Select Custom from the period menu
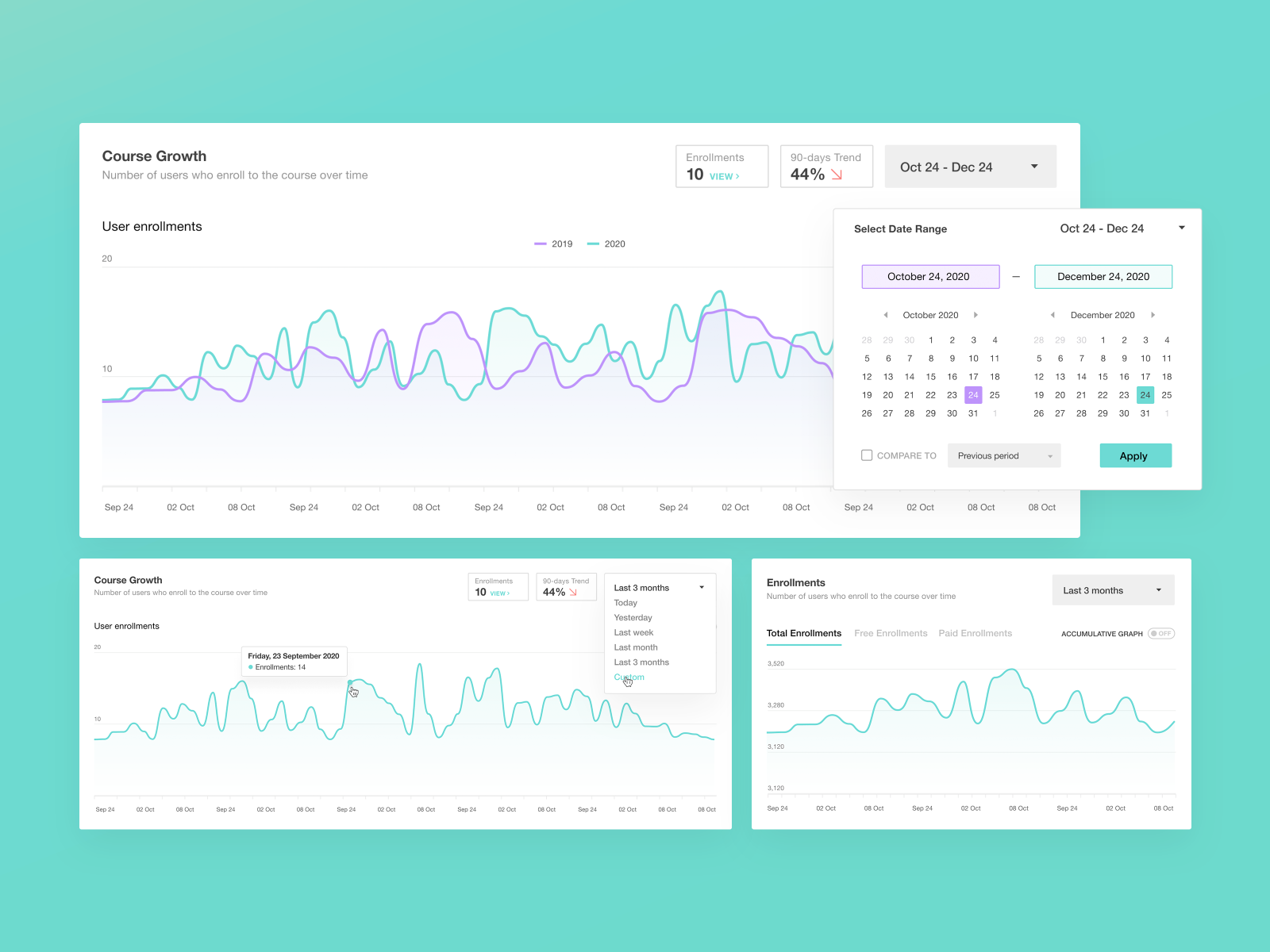The image size is (1270, 952). pos(628,677)
